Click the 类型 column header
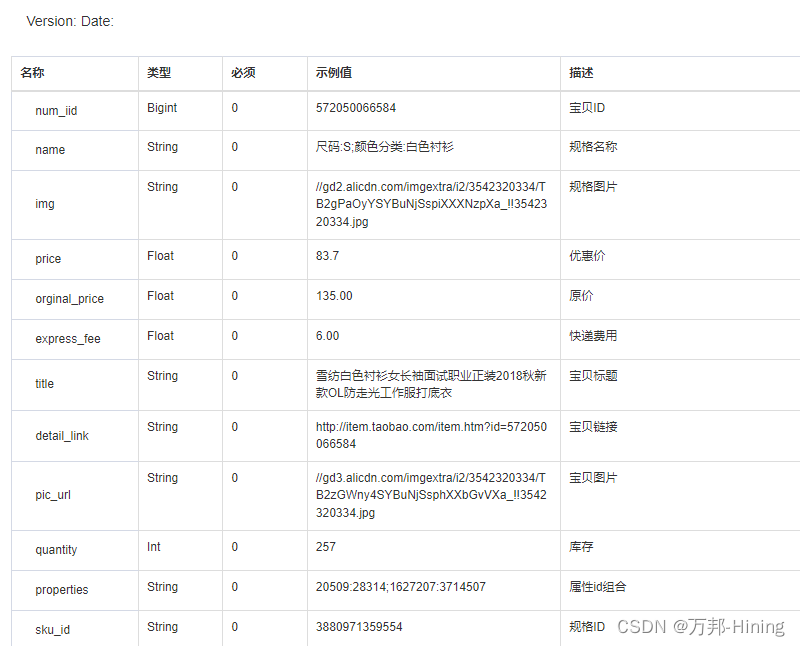 tap(156, 73)
